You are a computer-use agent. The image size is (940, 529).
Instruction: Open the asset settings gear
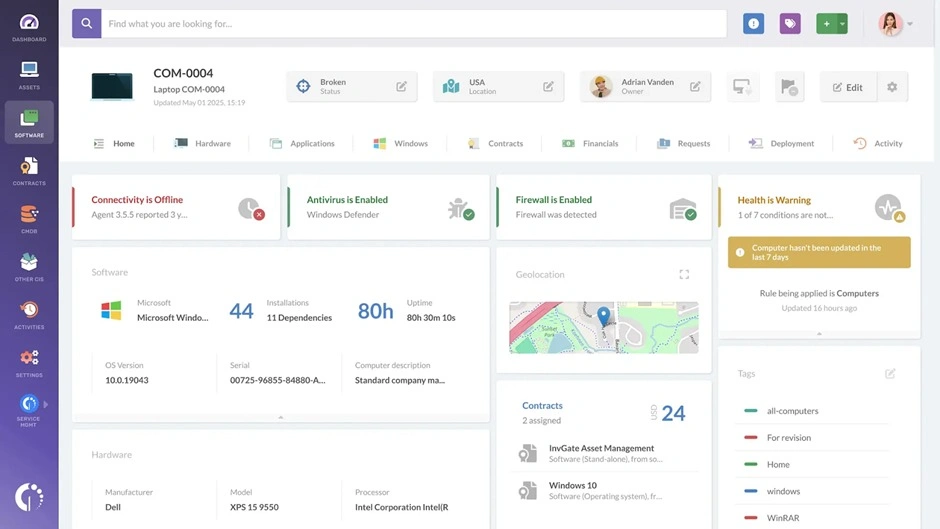click(892, 87)
